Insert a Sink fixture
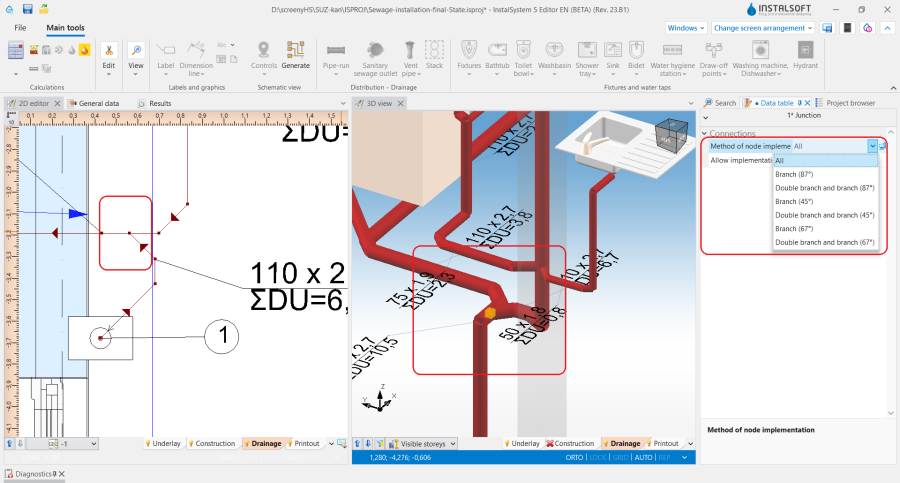 click(x=613, y=58)
